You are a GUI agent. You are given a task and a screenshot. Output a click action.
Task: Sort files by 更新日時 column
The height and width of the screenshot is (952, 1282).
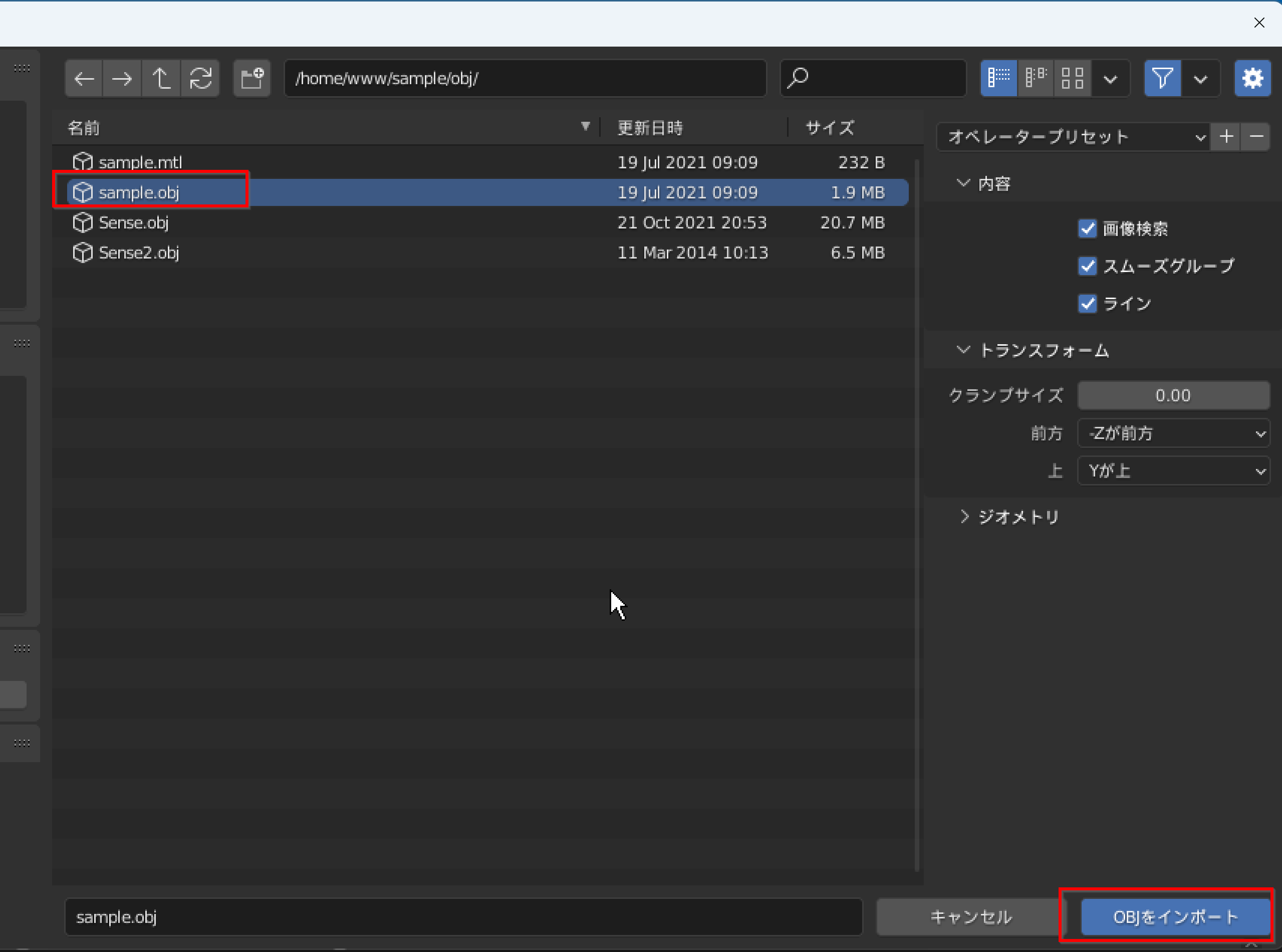[x=650, y=128]
